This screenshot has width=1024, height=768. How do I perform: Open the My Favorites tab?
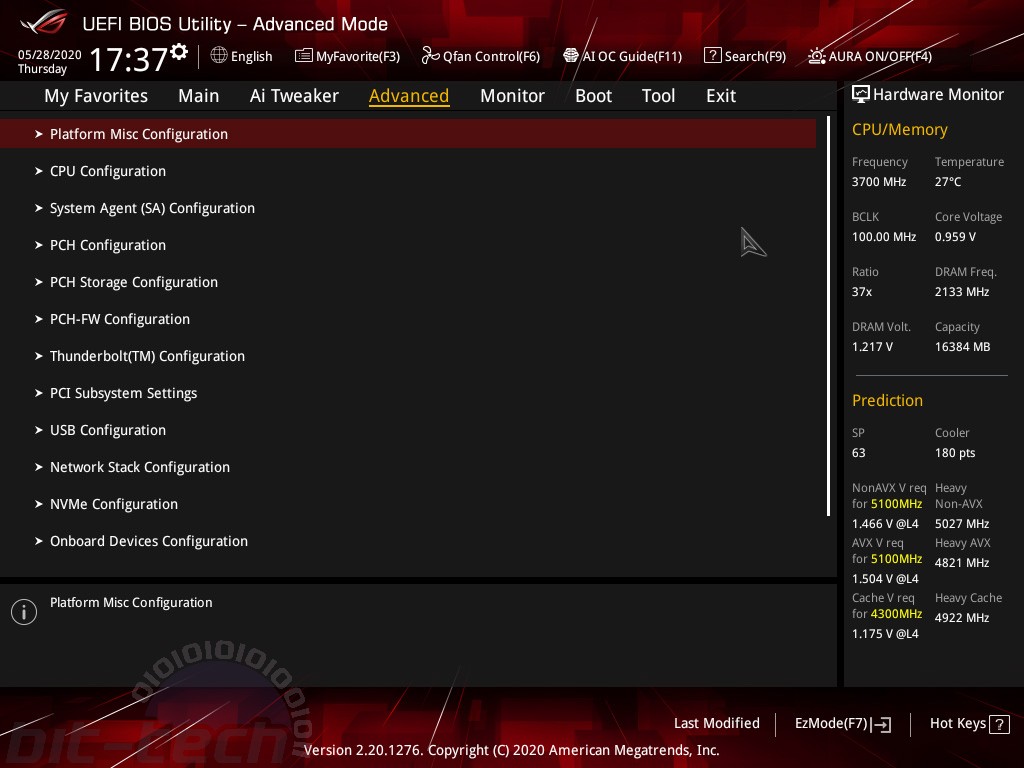click(96, 96)
